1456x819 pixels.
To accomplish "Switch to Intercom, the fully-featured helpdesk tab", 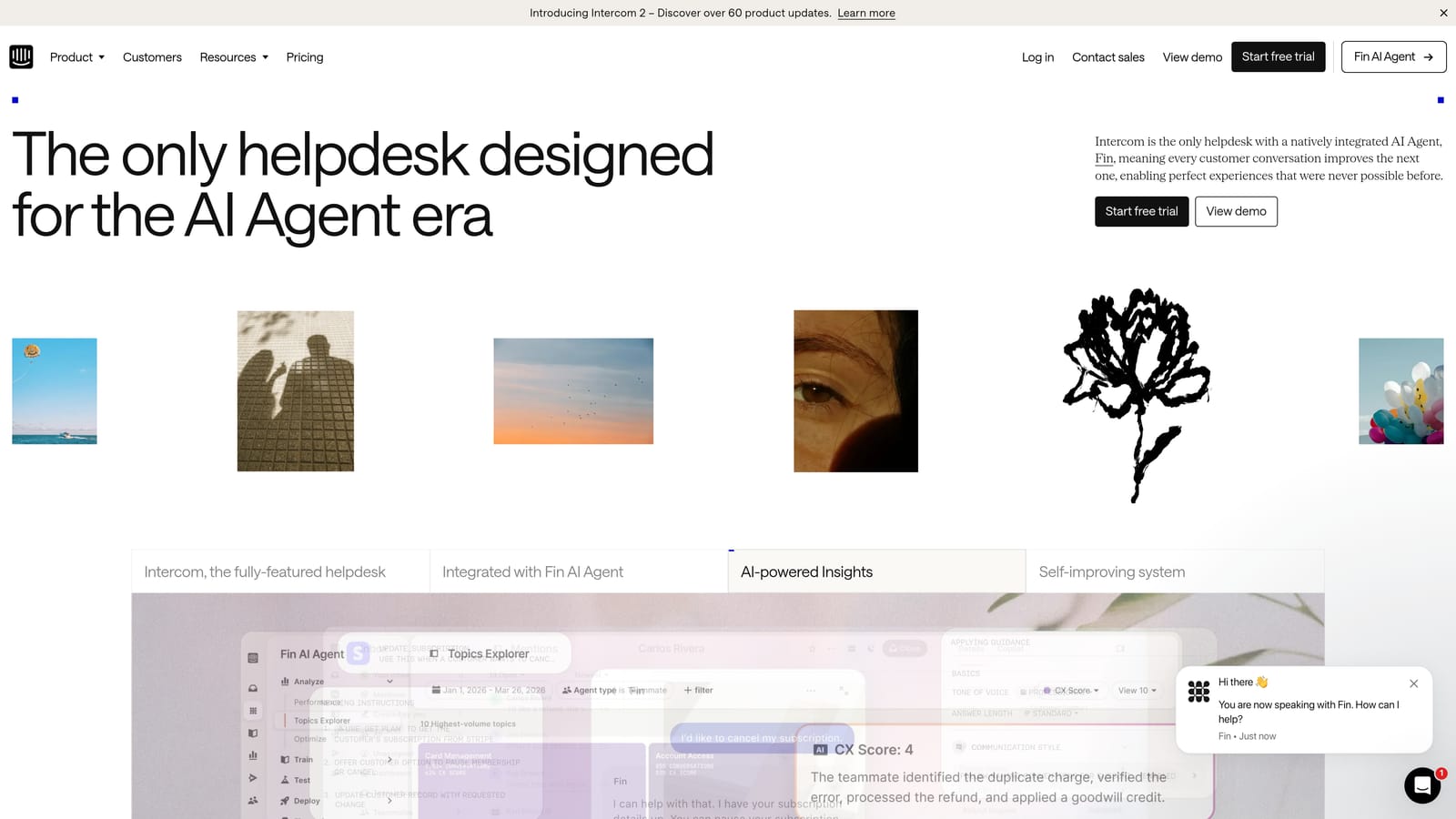I will tap(280, 571).
